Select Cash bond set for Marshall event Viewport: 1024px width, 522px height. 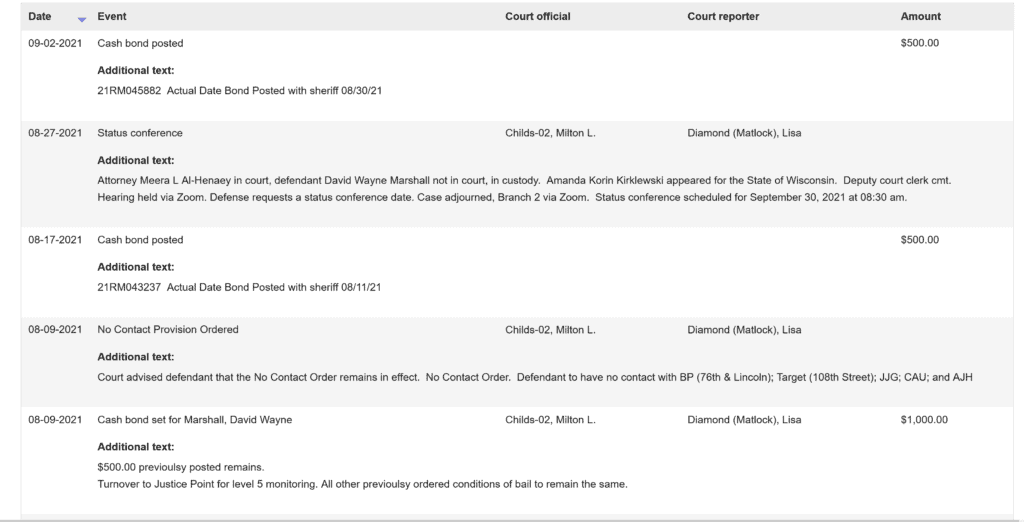click(x=195, y=419)
